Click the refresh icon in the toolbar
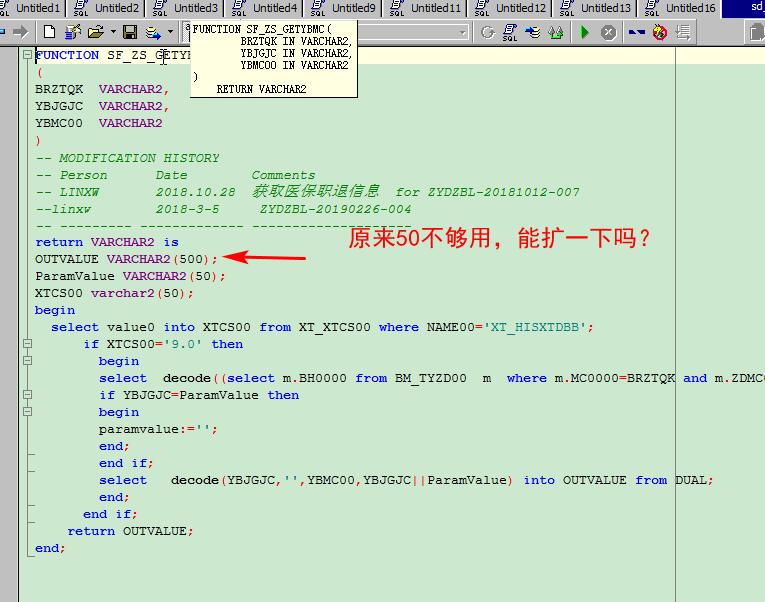This screenshot has height=602, width=765. tap(487, 33)
